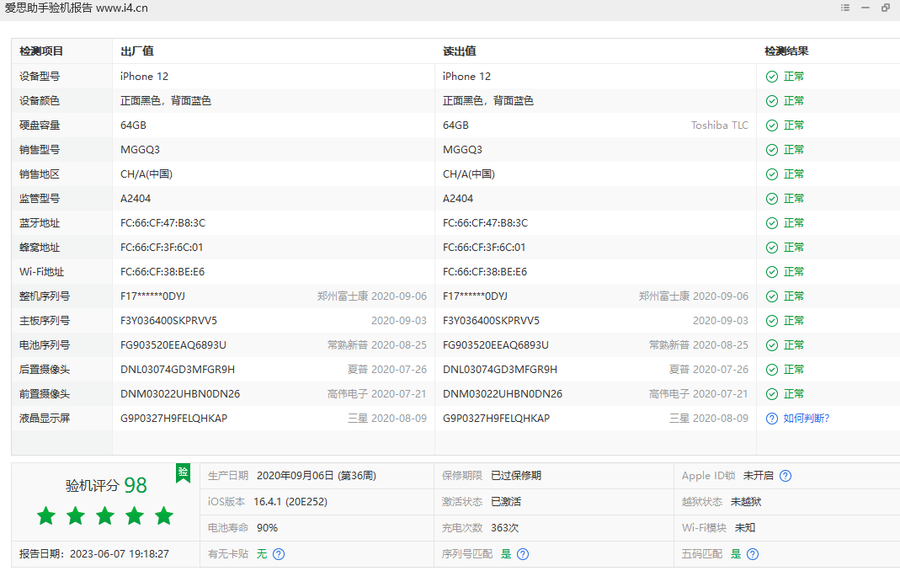
Task: Open the 如何判断? link
Action: [806, 418]
